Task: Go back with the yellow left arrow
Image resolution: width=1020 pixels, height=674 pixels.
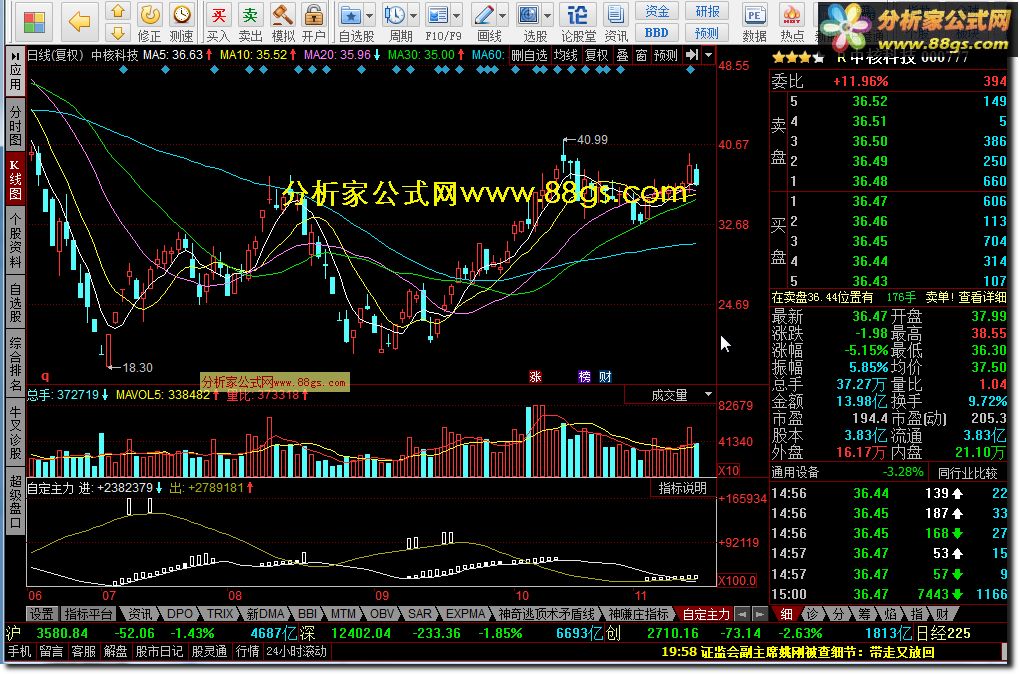Action: [79, 21]
